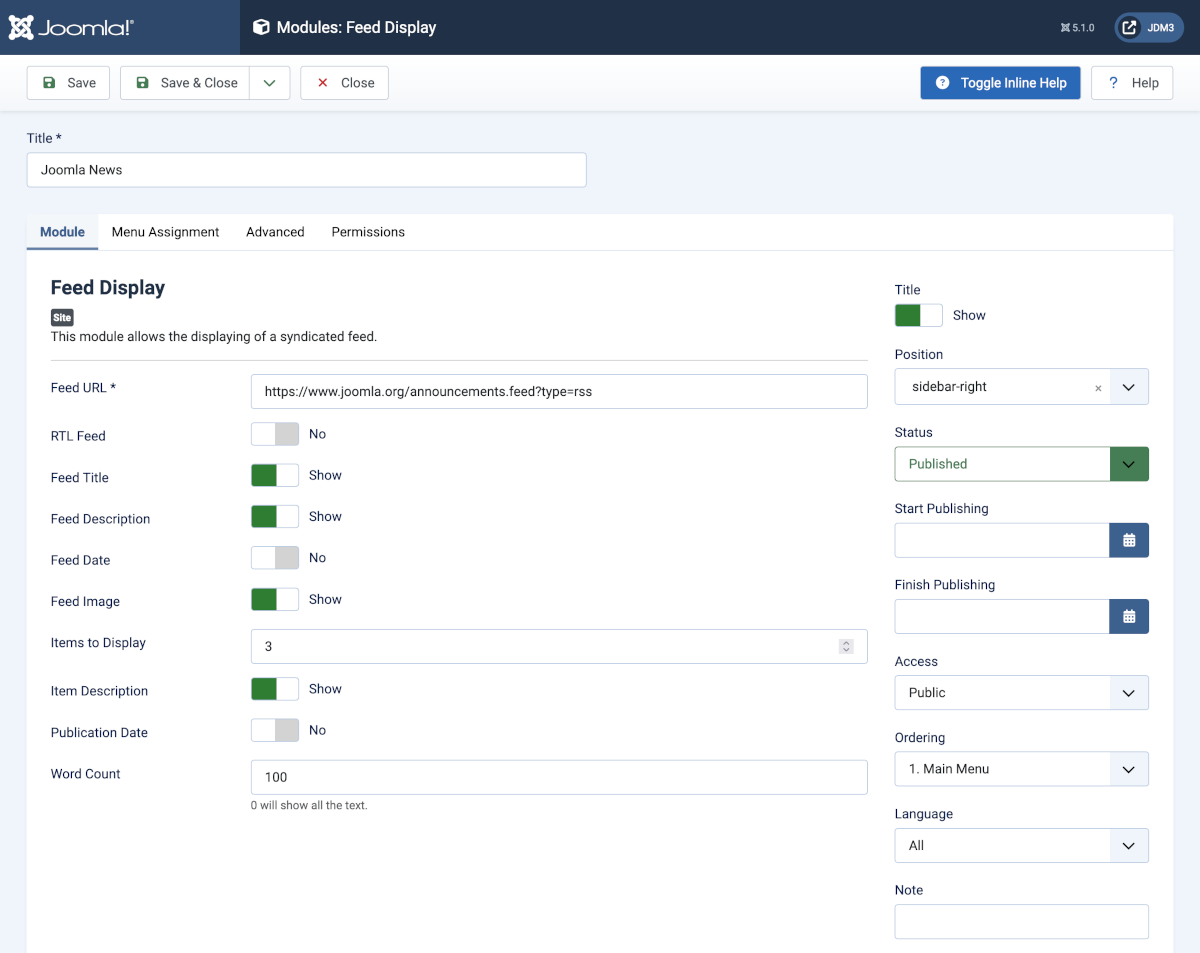Click the Joomla logo in header
The width and height of the screenshot is (1200, 953).
point(71,27)
